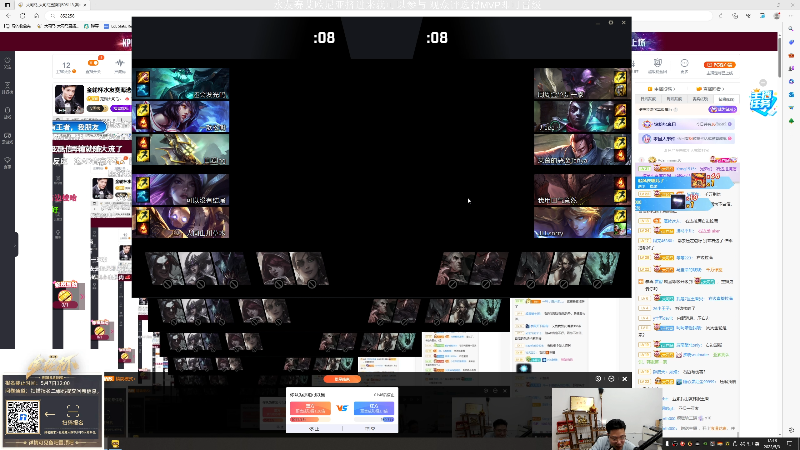Screen dimensions: 800x450
Task: Click Ignite spell icon on dark furred champion card
Action: (x=620, y=183)
